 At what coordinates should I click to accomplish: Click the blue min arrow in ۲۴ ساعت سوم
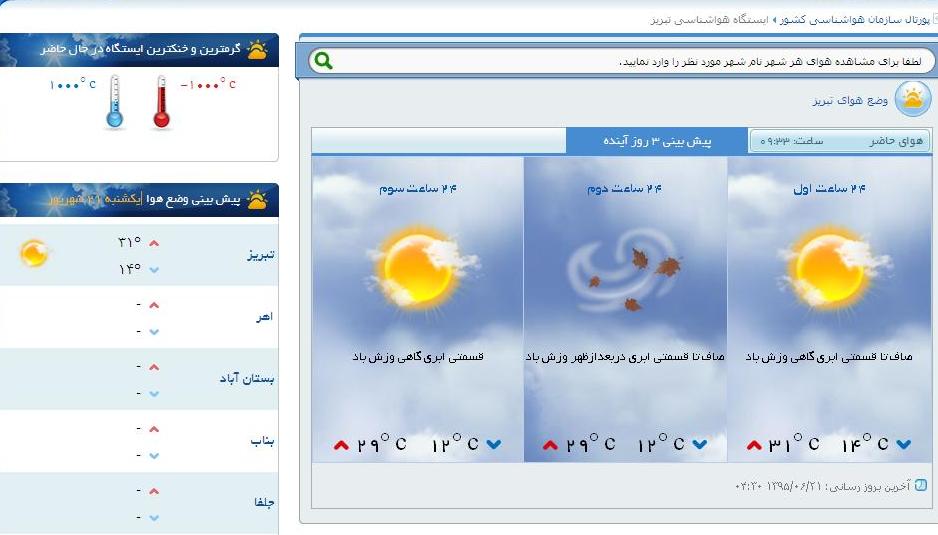point(494,445)
